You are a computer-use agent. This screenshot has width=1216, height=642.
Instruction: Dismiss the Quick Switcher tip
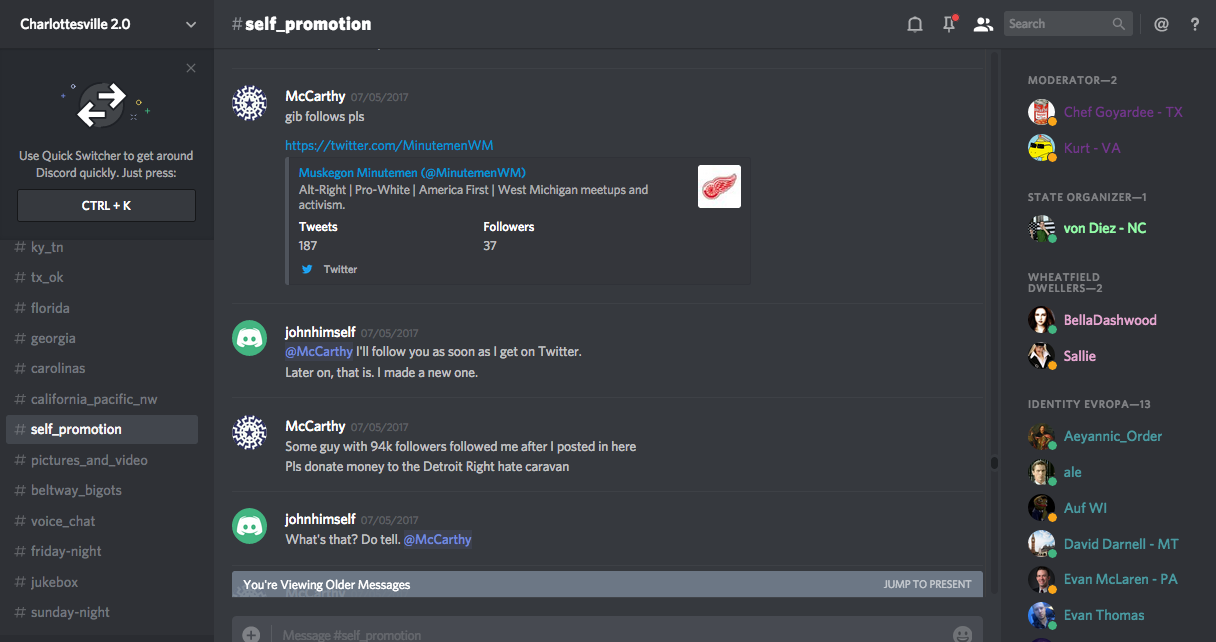191,68
